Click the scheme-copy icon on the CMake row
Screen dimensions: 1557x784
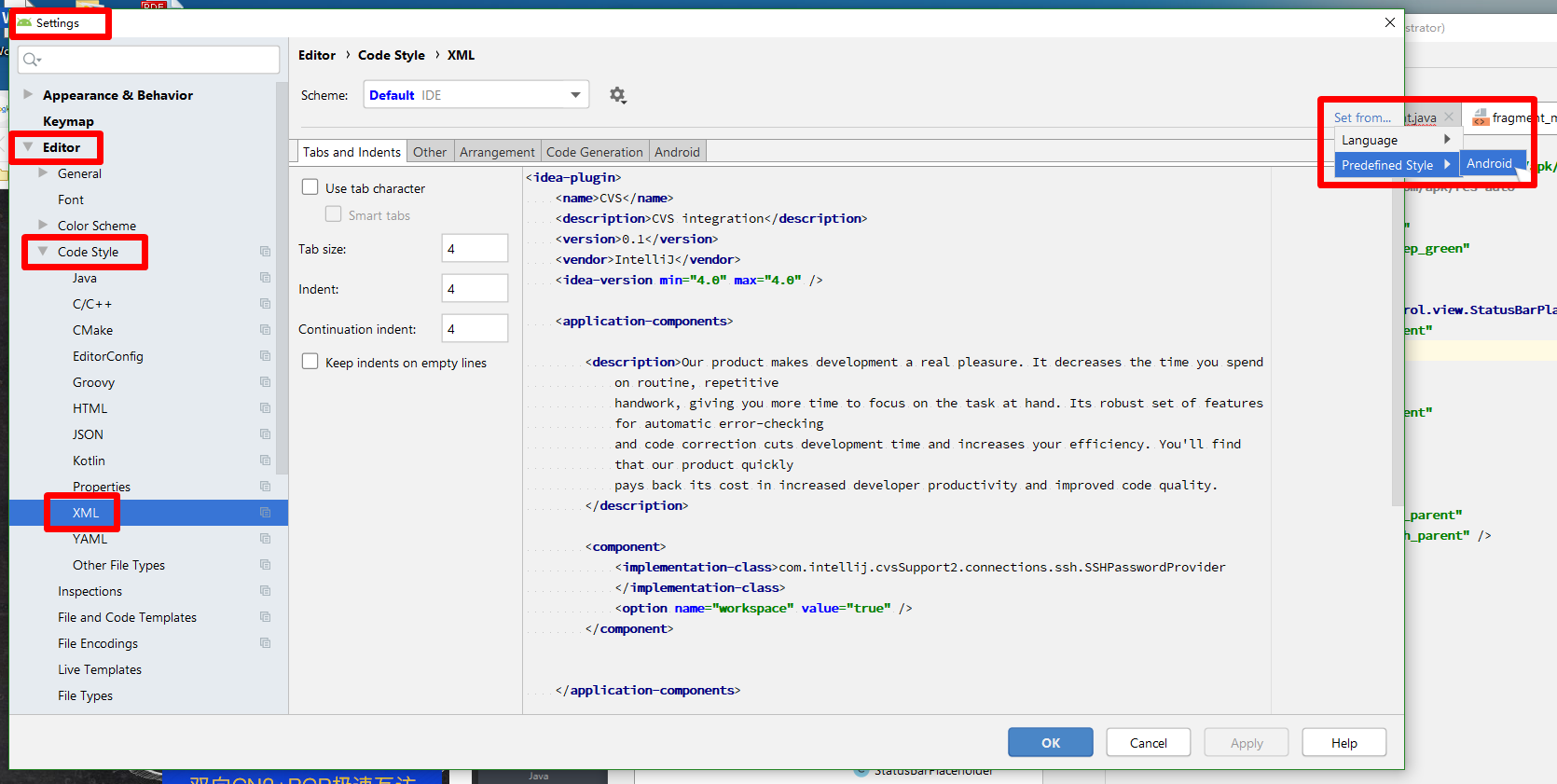pyautogui.click(x=265, y=330)
